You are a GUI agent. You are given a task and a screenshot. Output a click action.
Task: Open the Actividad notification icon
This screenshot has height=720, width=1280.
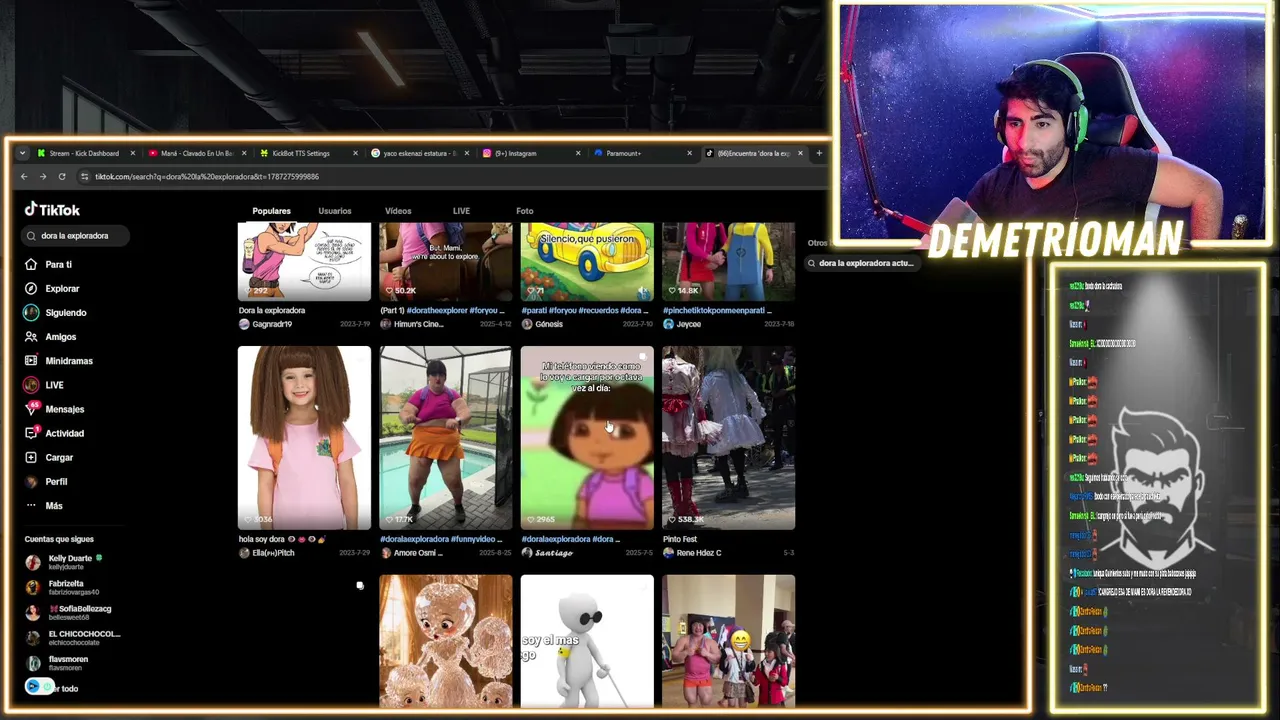(x=31, y=433)
